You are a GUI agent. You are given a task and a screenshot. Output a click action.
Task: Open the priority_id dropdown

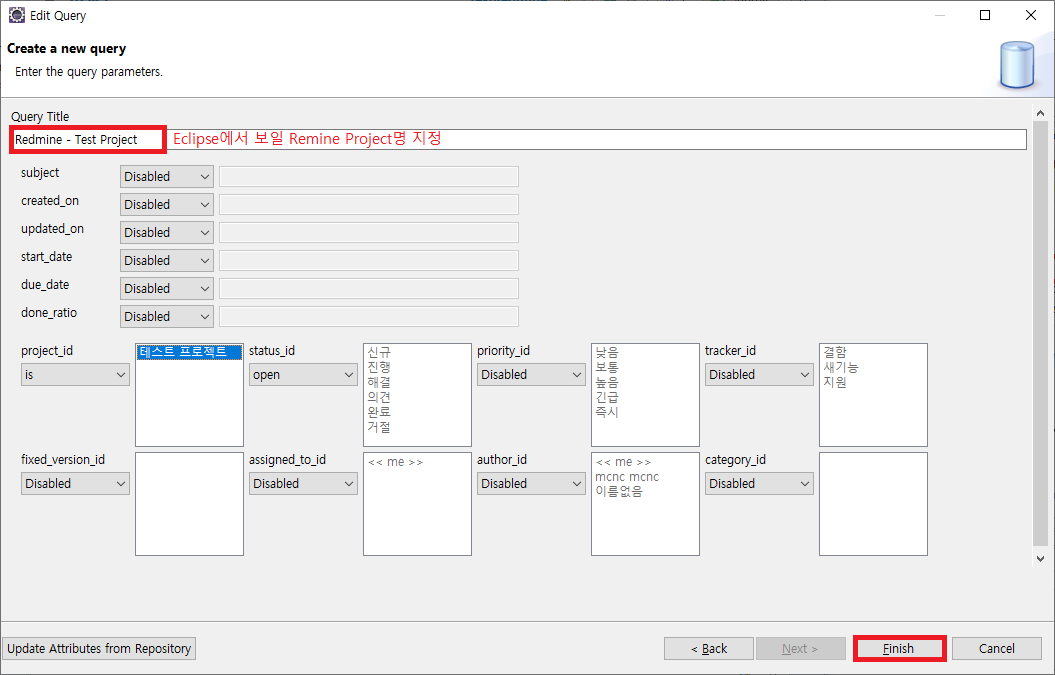pos(532,375)
